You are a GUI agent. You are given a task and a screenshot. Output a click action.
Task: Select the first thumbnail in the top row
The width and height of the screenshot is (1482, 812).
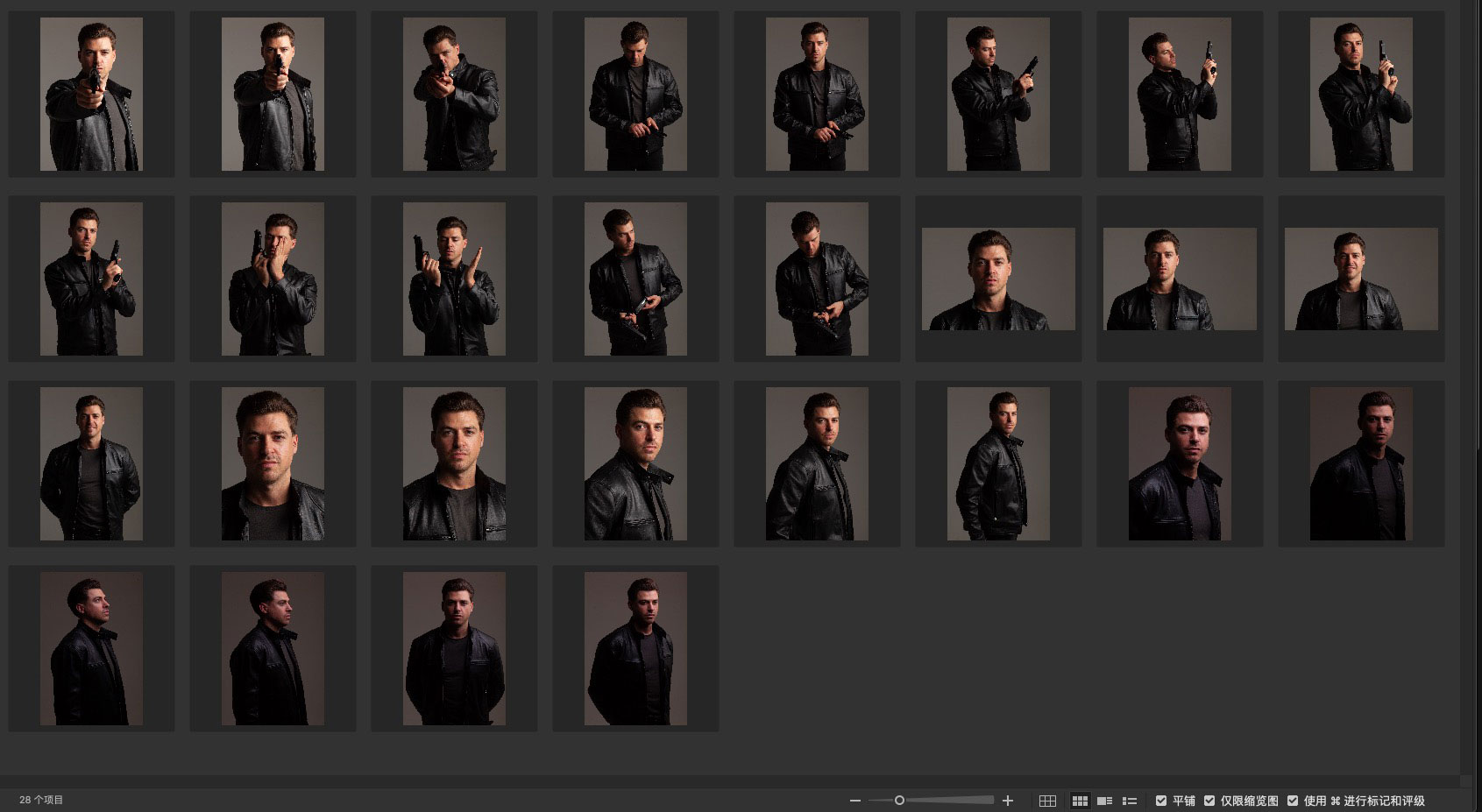pos(91,95)
